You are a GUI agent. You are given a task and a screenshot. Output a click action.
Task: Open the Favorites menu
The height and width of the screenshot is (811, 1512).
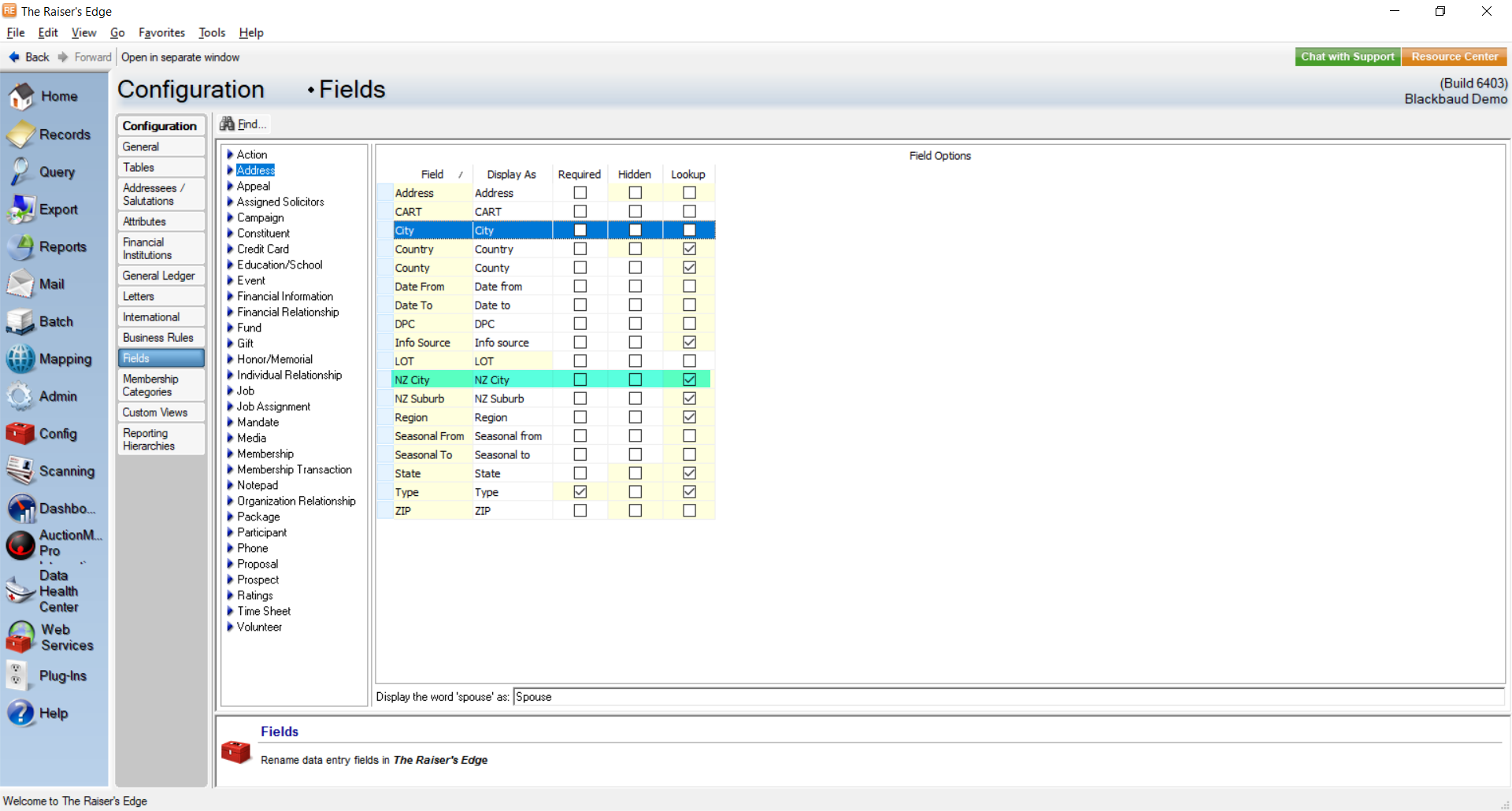pyautogui.click(x=161, y=32)
